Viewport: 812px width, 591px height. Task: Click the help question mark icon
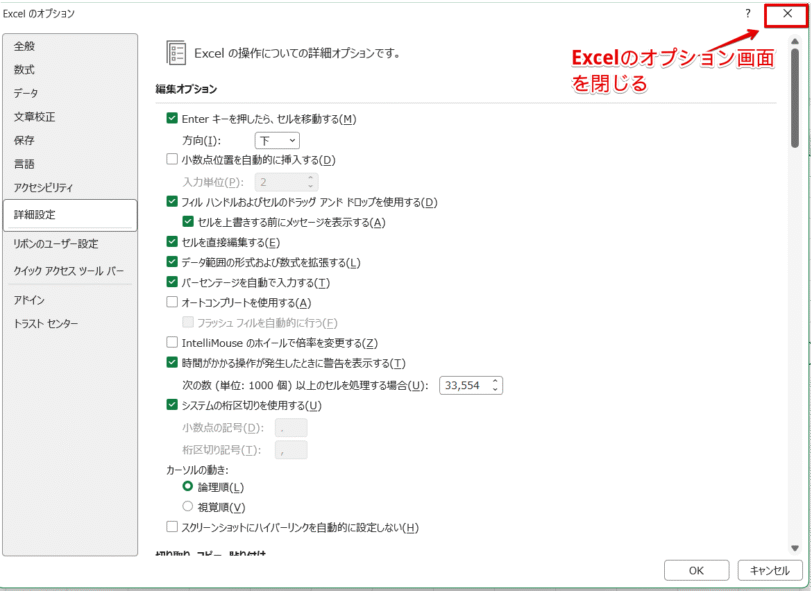pos(748,13)
